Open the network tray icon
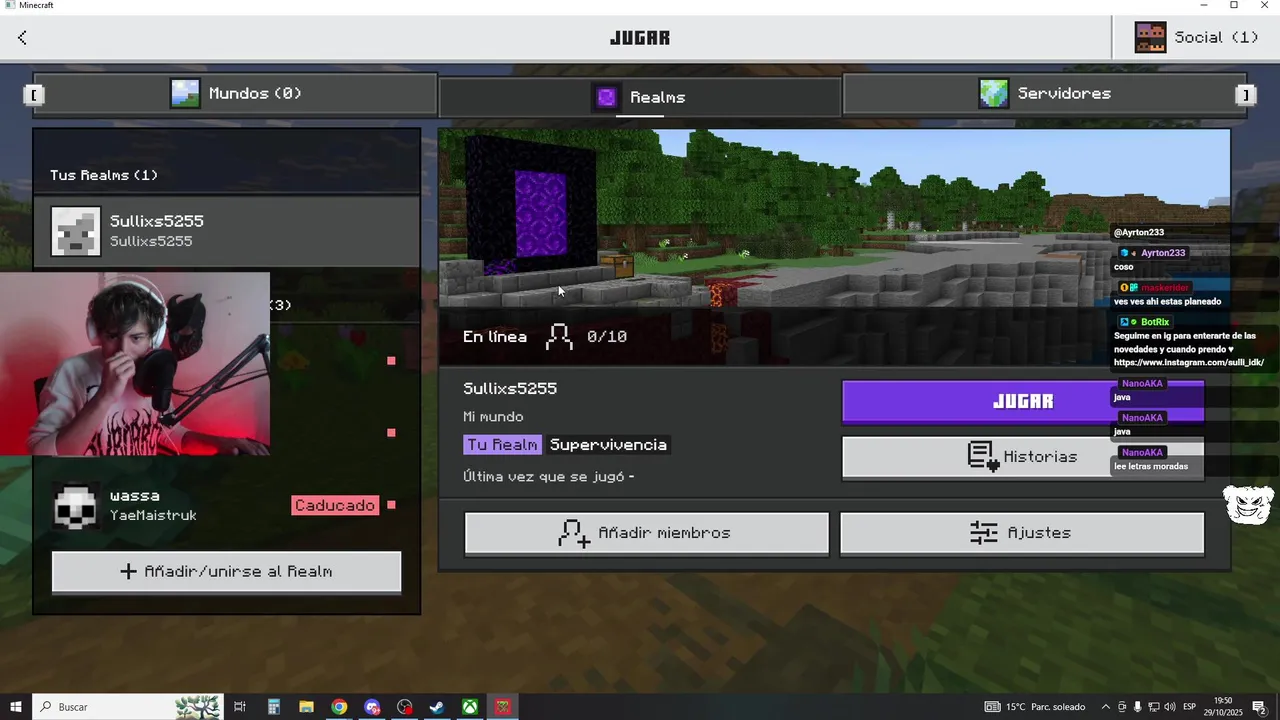The image size is (1280, 720). coord(1153,707)
